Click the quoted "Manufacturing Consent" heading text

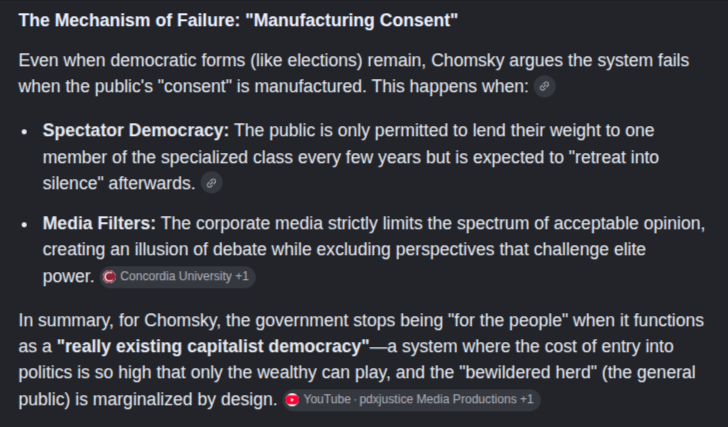pos(351,20)
